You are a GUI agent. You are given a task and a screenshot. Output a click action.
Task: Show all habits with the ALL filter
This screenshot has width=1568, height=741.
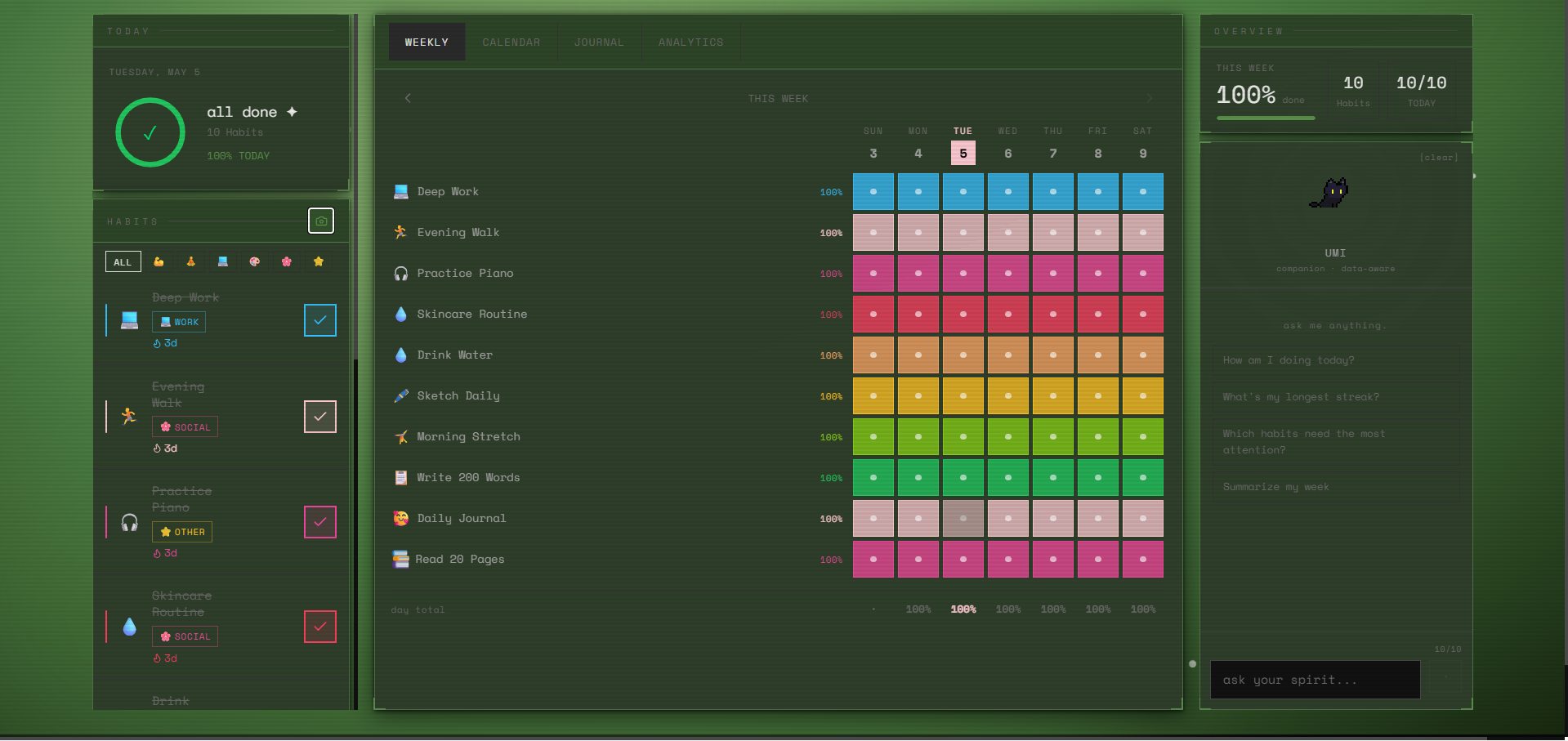123,261
